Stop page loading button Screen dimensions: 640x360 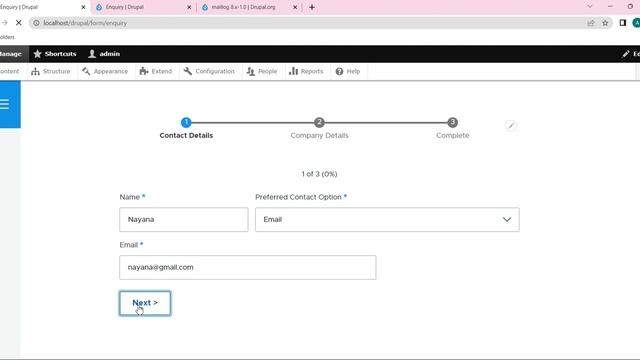18,23
